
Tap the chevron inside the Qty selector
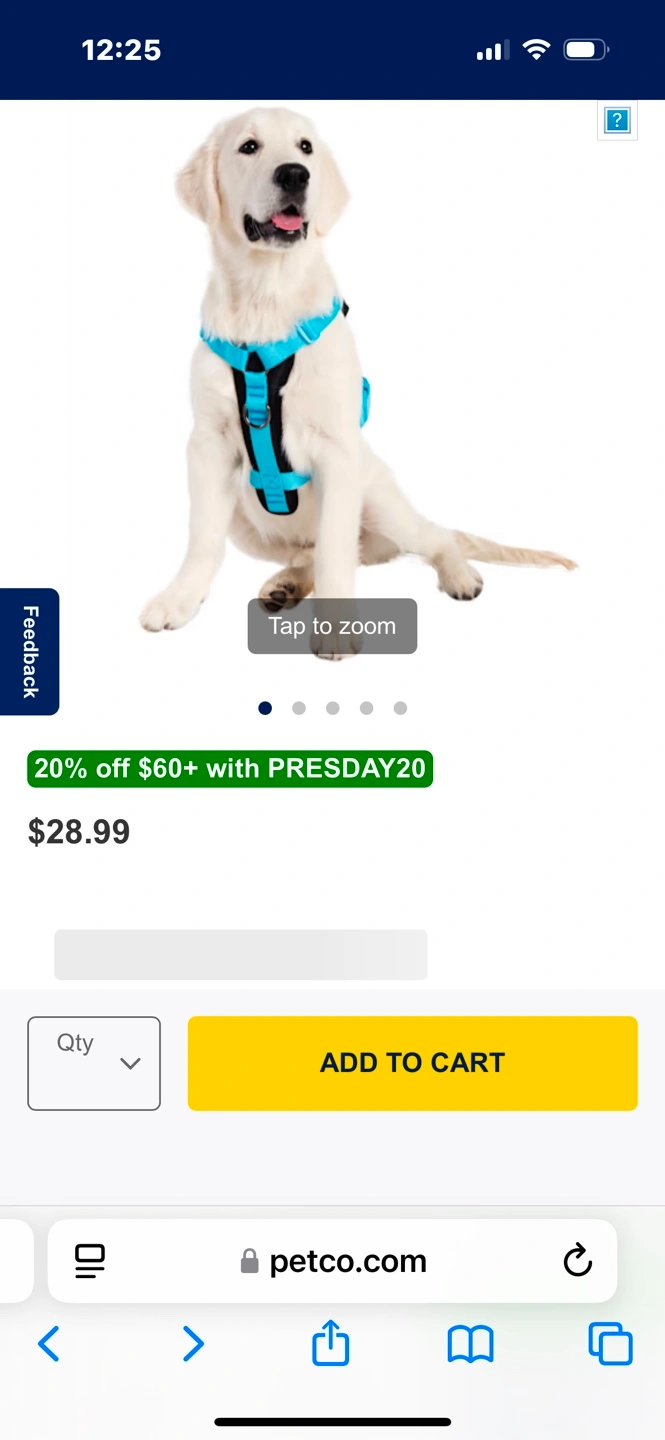coord(130,1064)
